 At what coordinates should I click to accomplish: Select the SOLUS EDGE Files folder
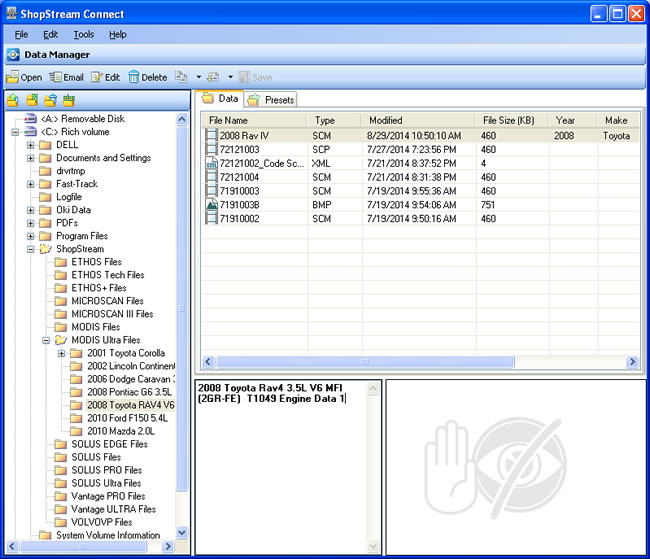pos(109,444)
